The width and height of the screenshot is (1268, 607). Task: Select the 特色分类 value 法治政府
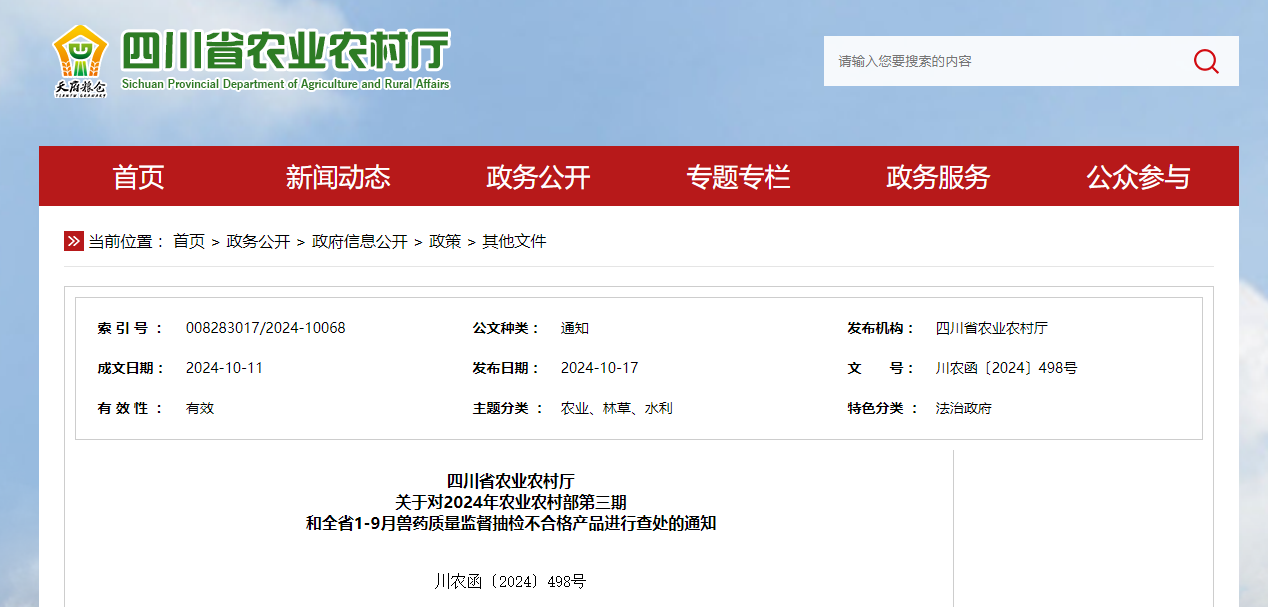point(963,408)
